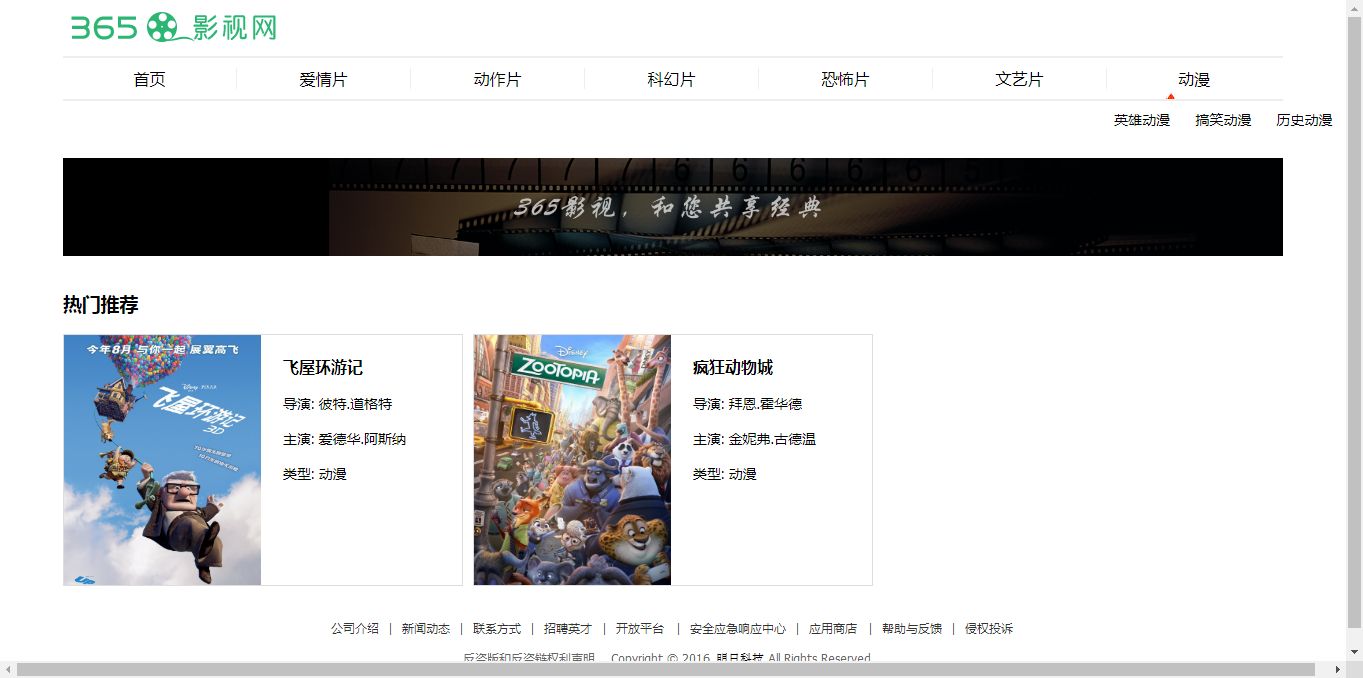Click the 飞屋环游记 movie title
Image resolution: width=1363 pixels, height=678 pixels.
coord(323,368)
